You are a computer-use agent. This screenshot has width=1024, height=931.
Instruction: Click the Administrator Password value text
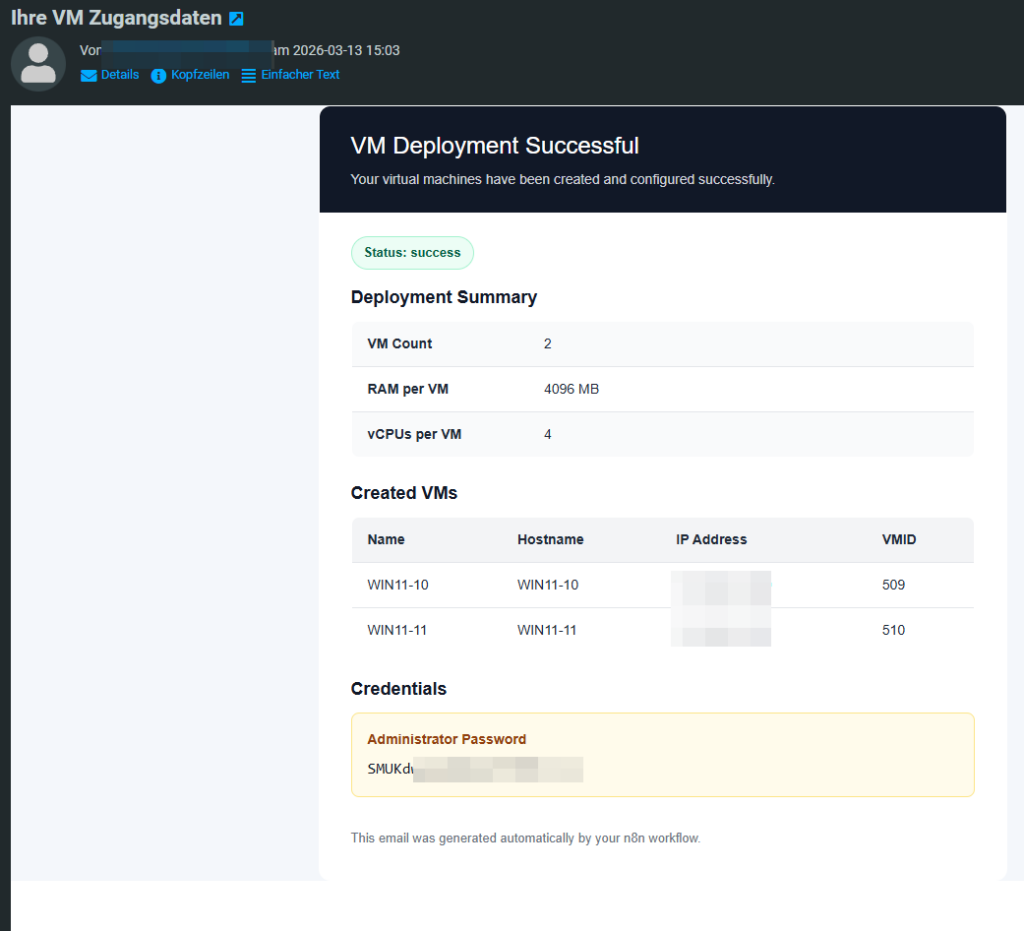pos(474,769)
